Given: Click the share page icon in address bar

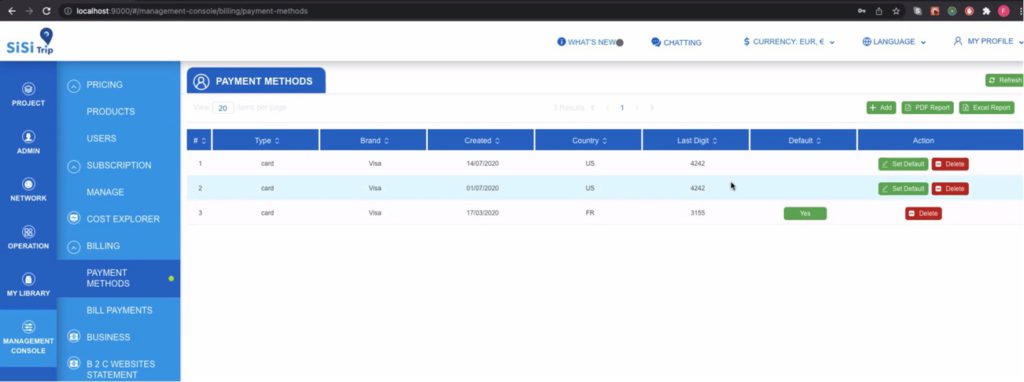Looking at the screenshot, I should tap(879, 11).
